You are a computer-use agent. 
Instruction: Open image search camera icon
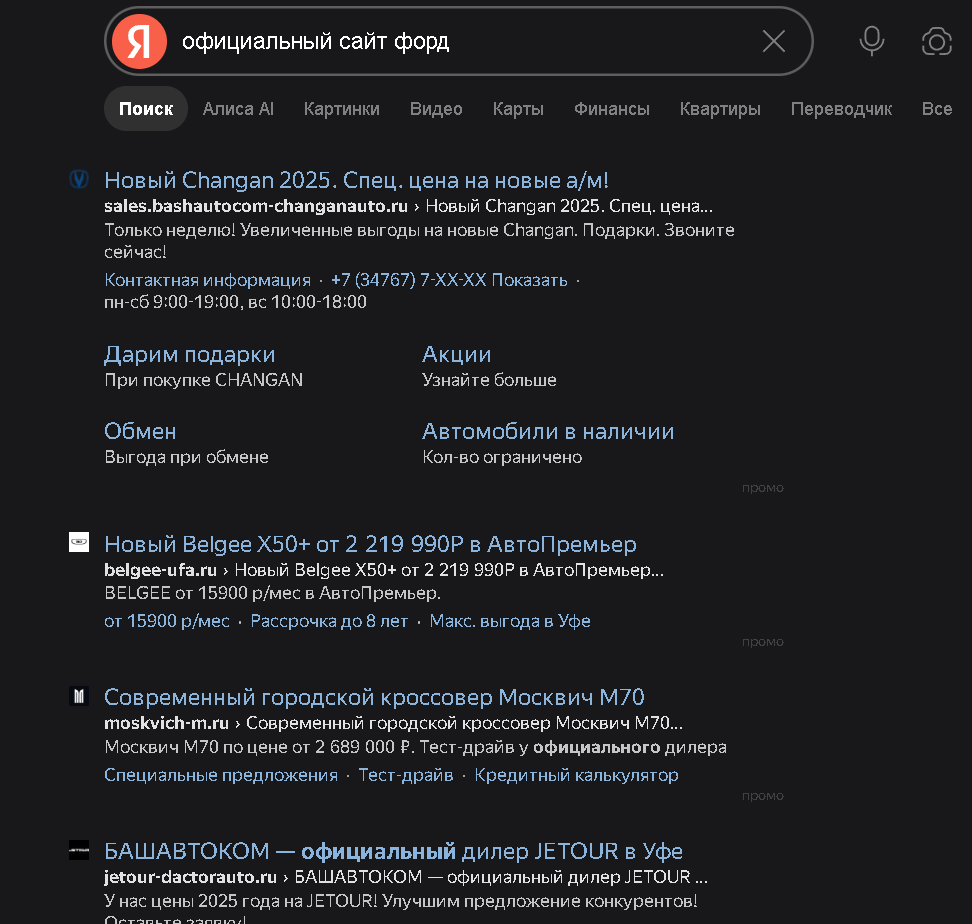pyautogui.click(x=937, y=42)
